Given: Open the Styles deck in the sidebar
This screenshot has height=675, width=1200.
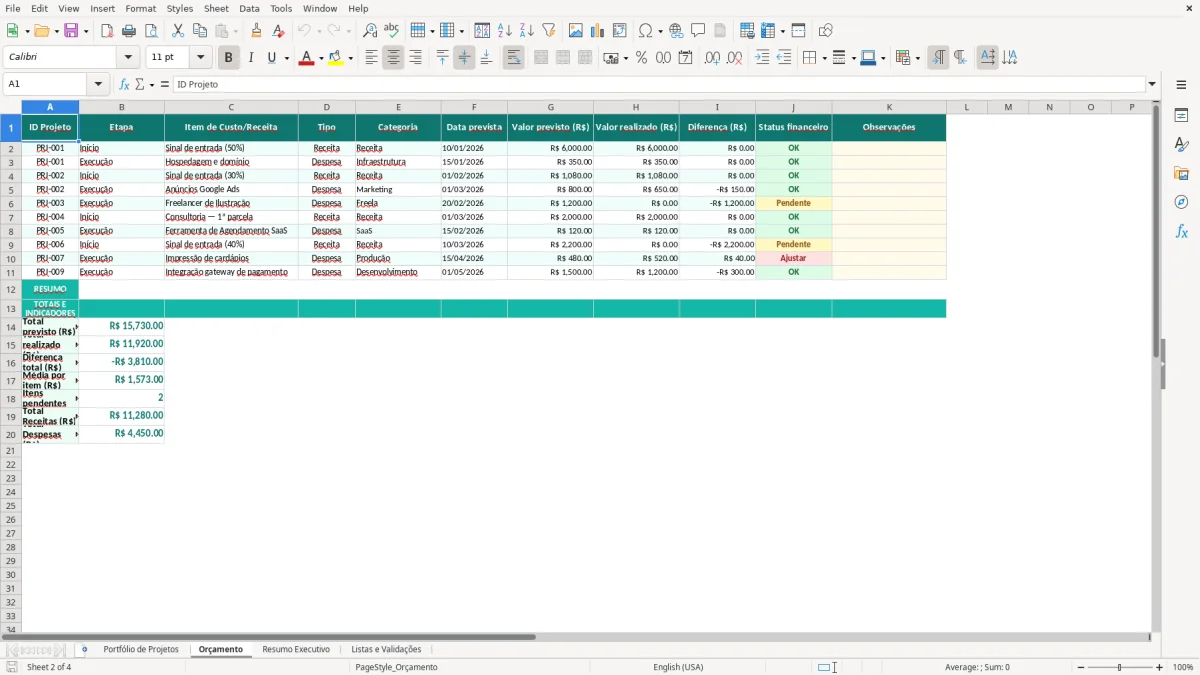Looking at the screenshot, I should tap(1181, 145).
